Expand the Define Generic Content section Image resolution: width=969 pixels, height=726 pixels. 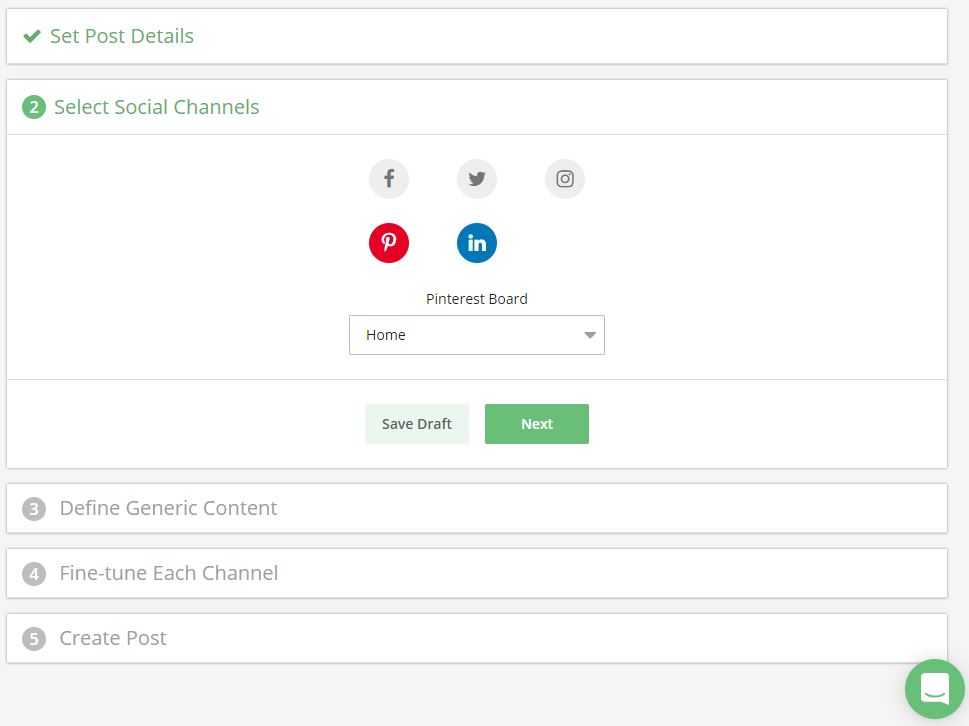pyautogui.click(x=168, y=507)
